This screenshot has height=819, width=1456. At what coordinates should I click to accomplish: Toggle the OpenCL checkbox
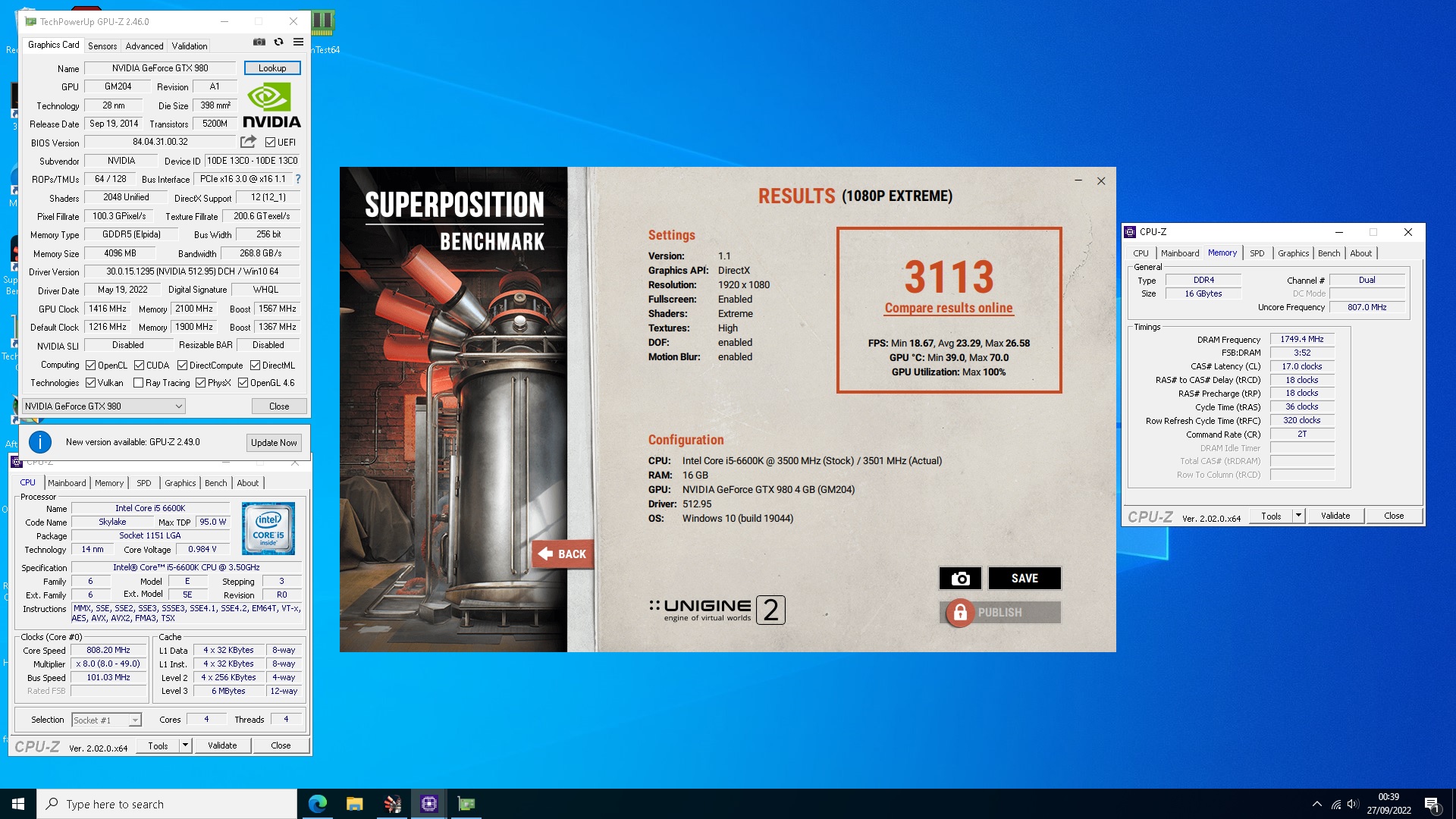point(91,366)
